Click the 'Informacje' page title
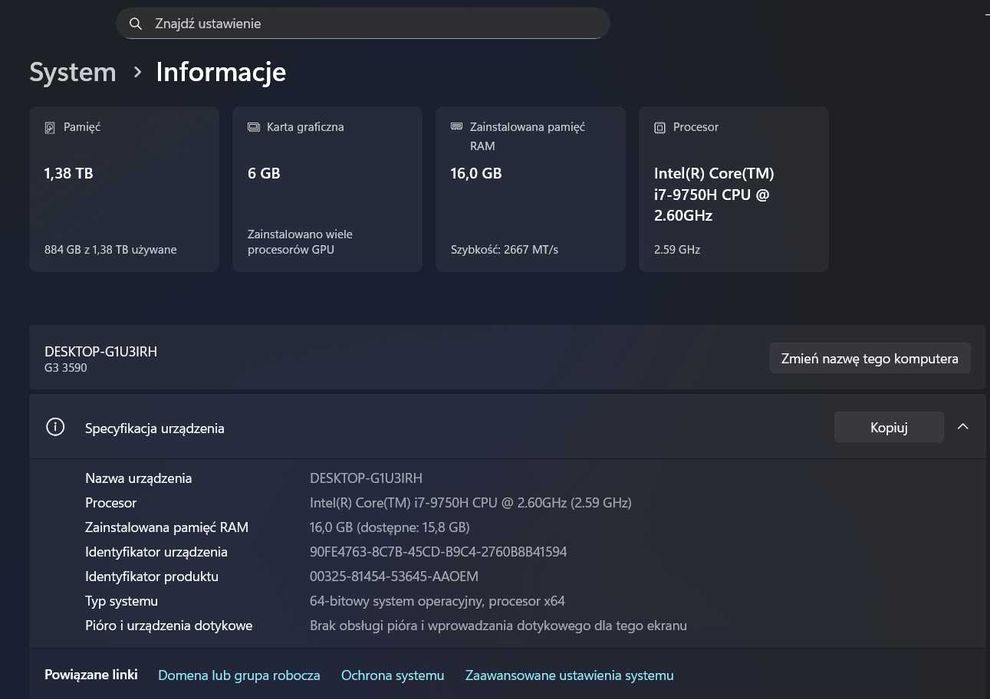This screenshot has height=699, width=990. click(x=221, y=72)
